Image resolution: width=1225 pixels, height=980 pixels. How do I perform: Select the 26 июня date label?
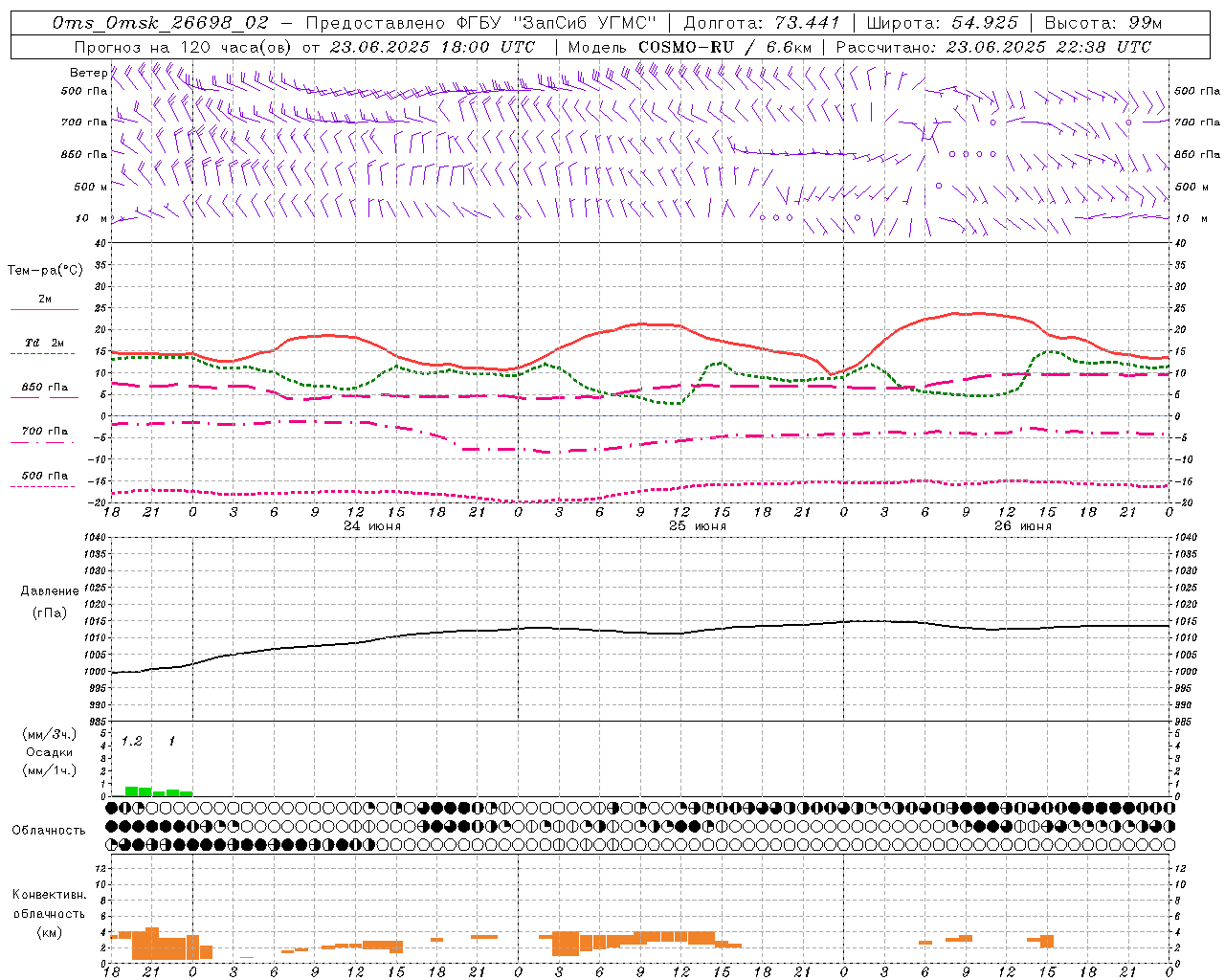tap(1023, 526)
